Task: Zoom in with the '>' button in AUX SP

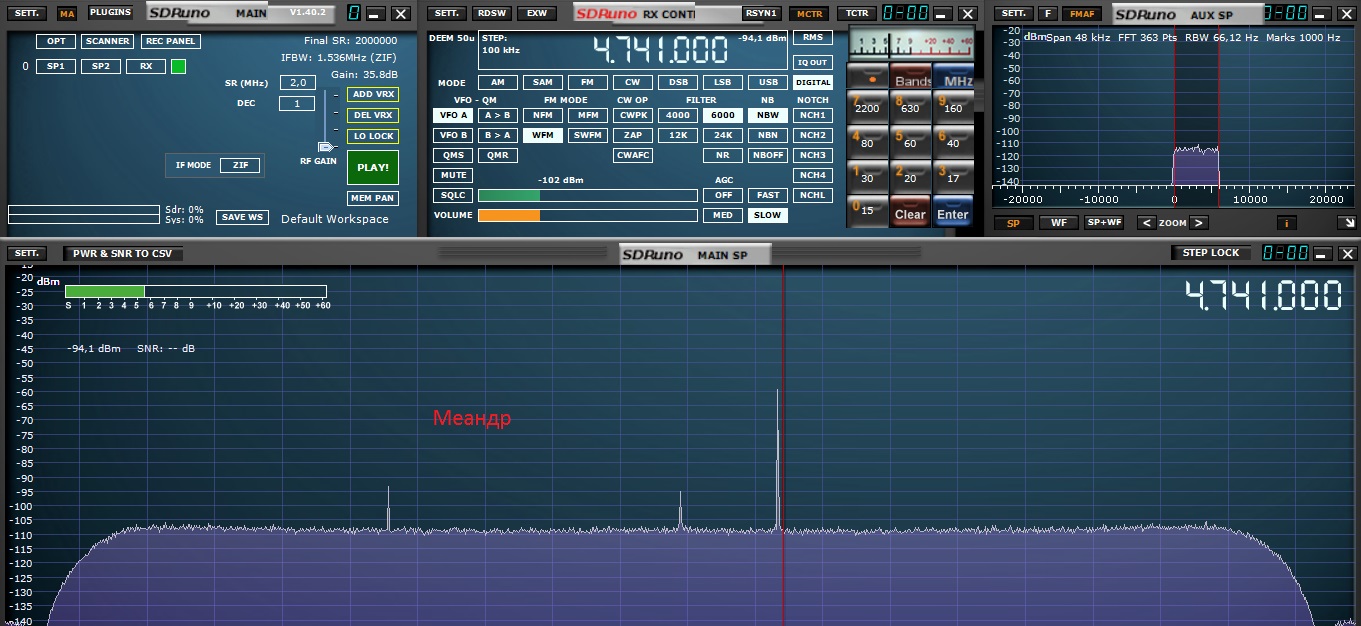Action: pyautogui.click(x=1199, y=223)
